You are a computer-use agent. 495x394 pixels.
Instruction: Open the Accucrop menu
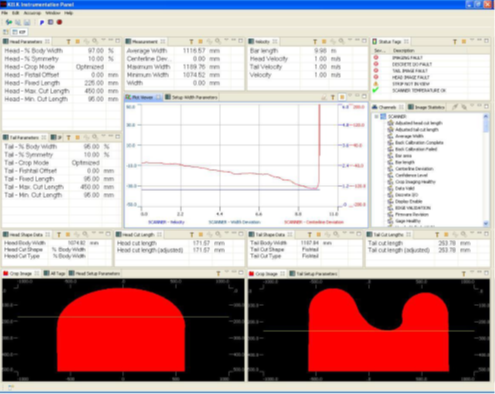click(x=32, y=13)
